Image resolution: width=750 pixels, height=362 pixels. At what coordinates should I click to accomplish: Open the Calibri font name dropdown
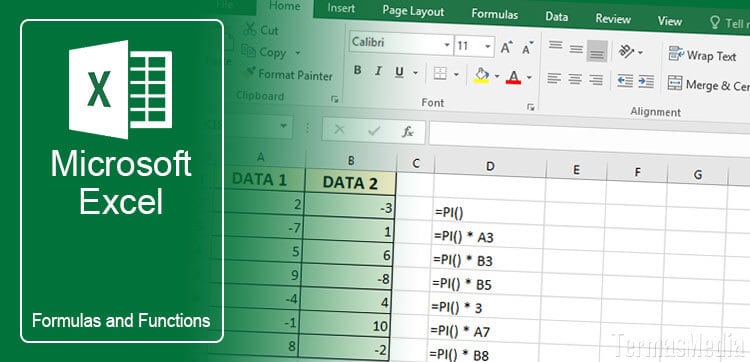point(447,45)
